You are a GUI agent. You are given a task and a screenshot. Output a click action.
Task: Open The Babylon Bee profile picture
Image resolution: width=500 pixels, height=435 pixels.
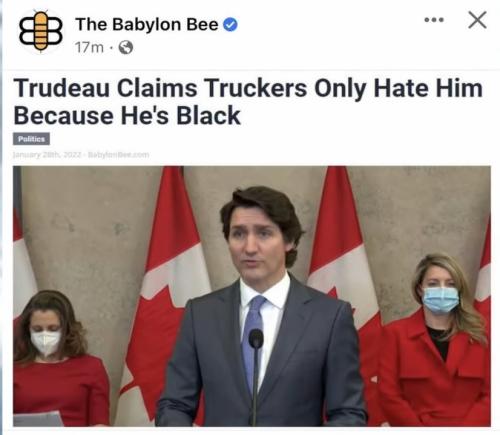(41, 31)
